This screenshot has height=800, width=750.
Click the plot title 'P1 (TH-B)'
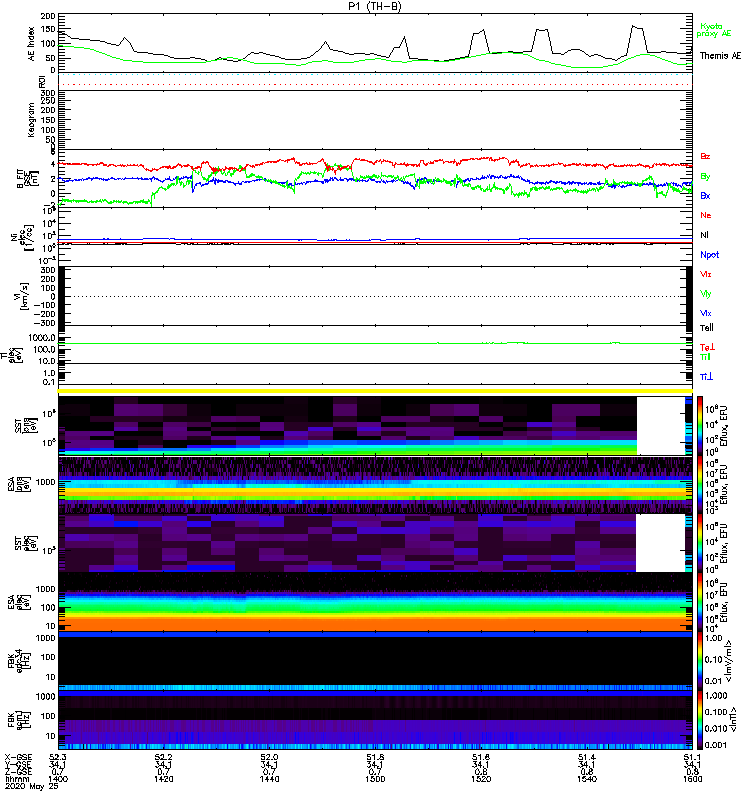coord(375,6)
